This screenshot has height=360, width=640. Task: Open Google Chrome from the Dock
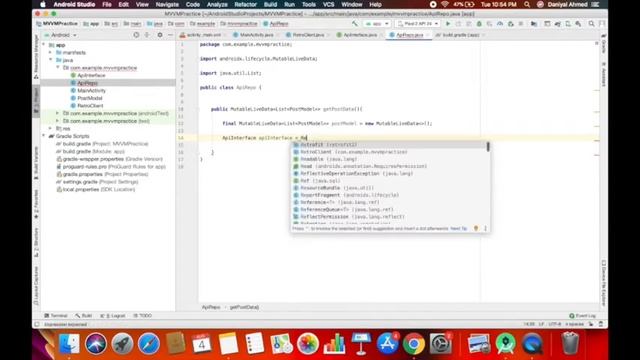413,344
